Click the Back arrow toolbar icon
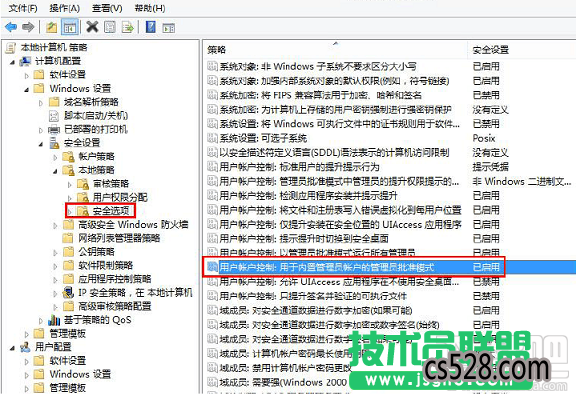 [x=11, y=27]
